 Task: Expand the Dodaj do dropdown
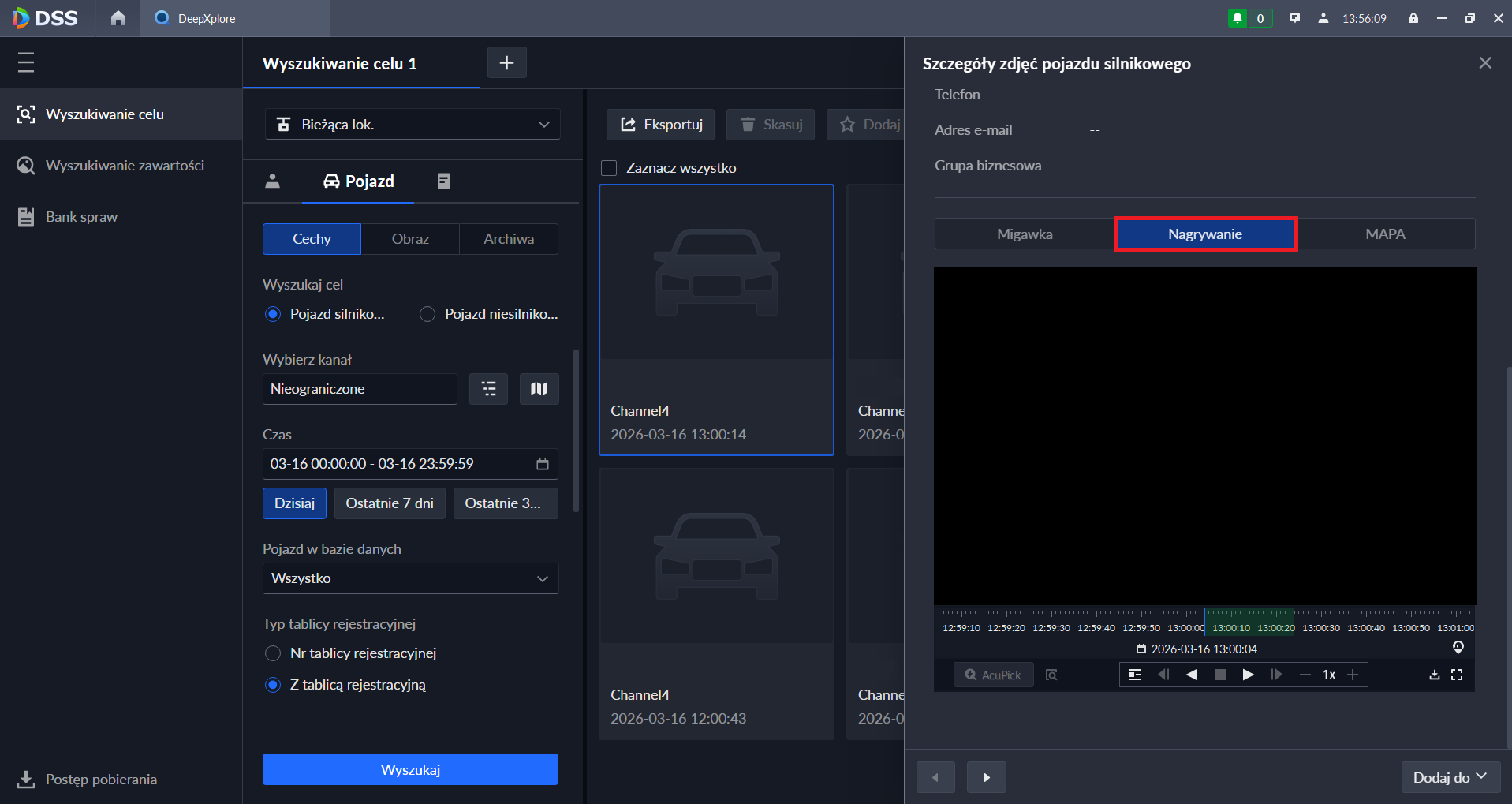point(1450,777)
